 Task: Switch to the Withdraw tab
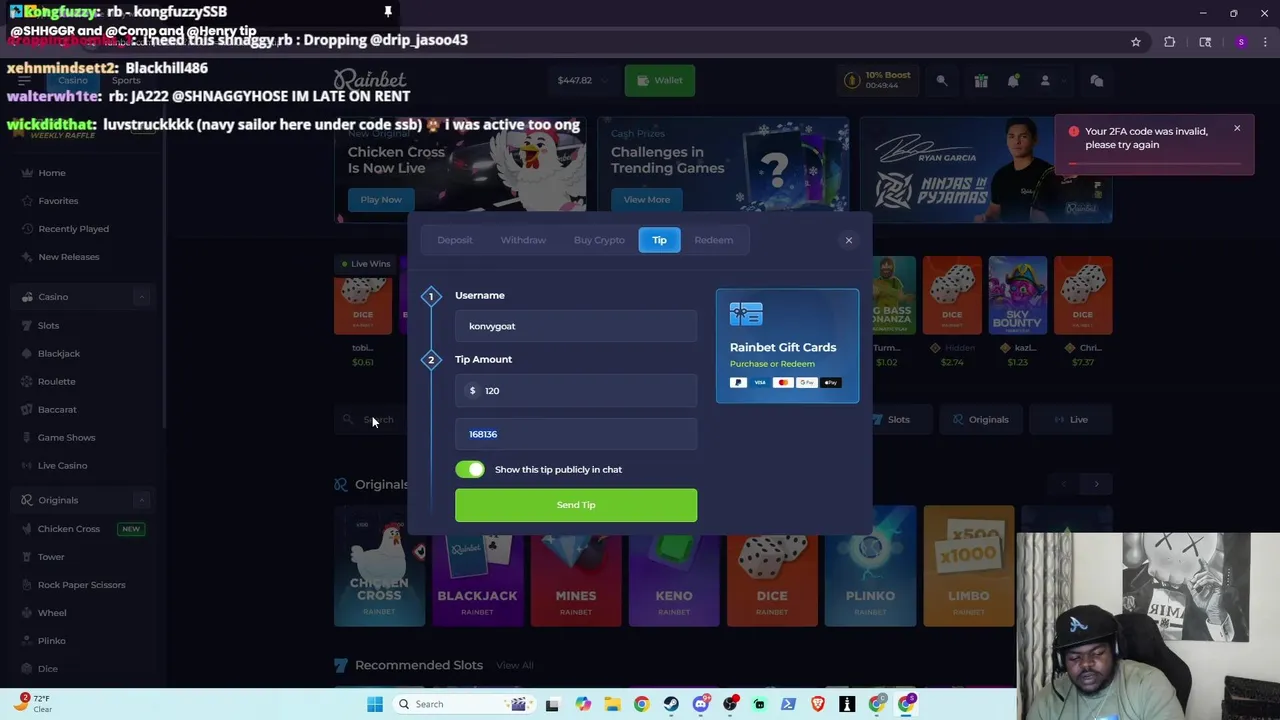(x=523, y=240)
